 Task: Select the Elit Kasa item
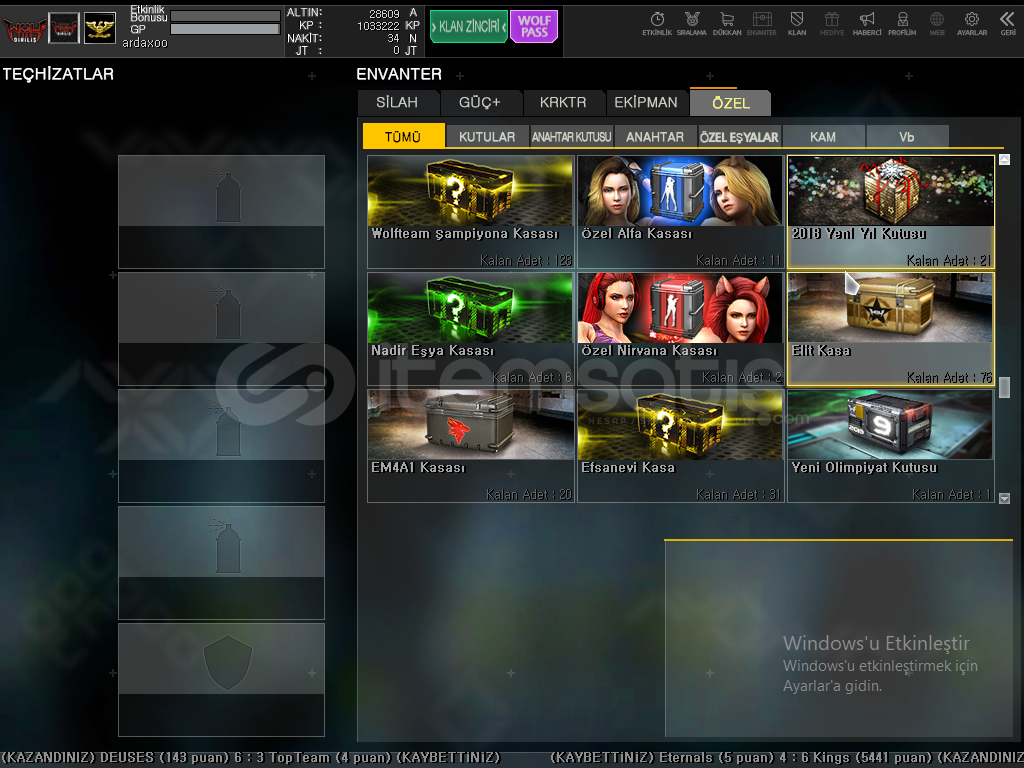pyautogui.click(x=891, y=329)
